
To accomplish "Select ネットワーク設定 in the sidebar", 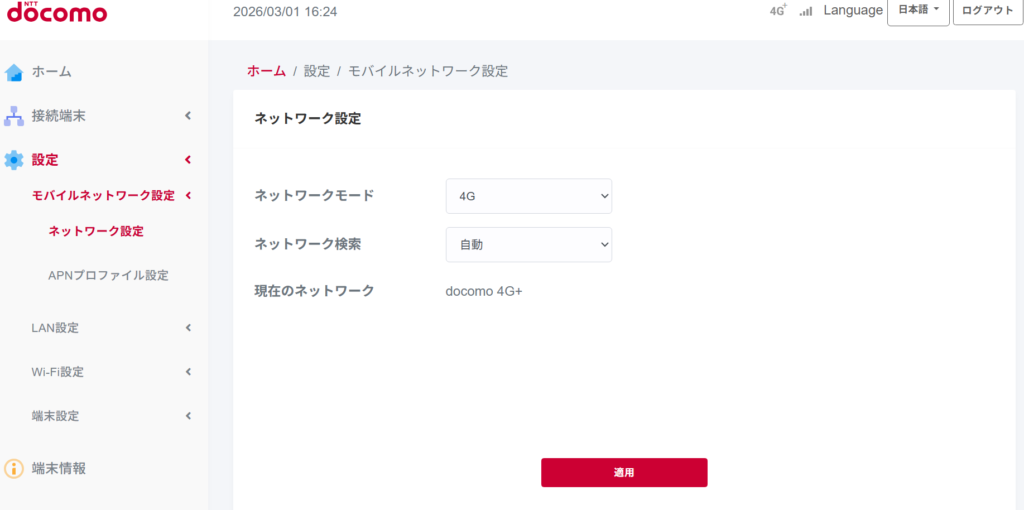I will (x=96, y=231).
